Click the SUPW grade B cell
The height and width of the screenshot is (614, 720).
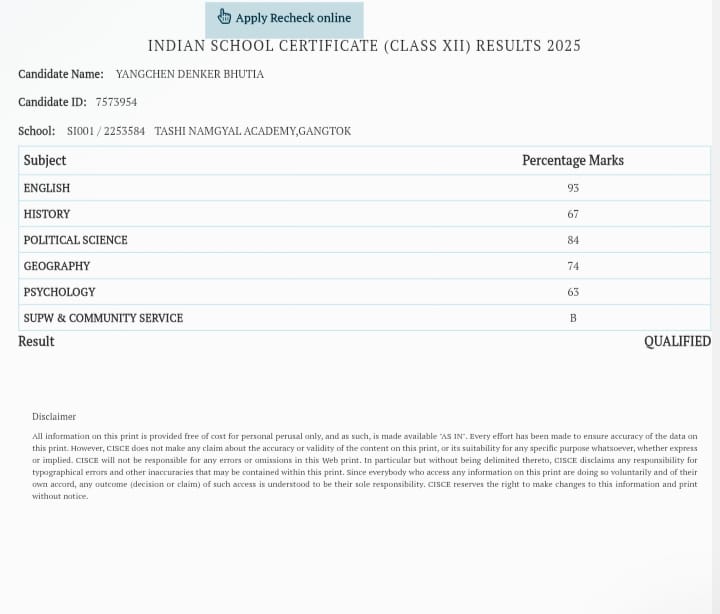[x=573, y=318]
